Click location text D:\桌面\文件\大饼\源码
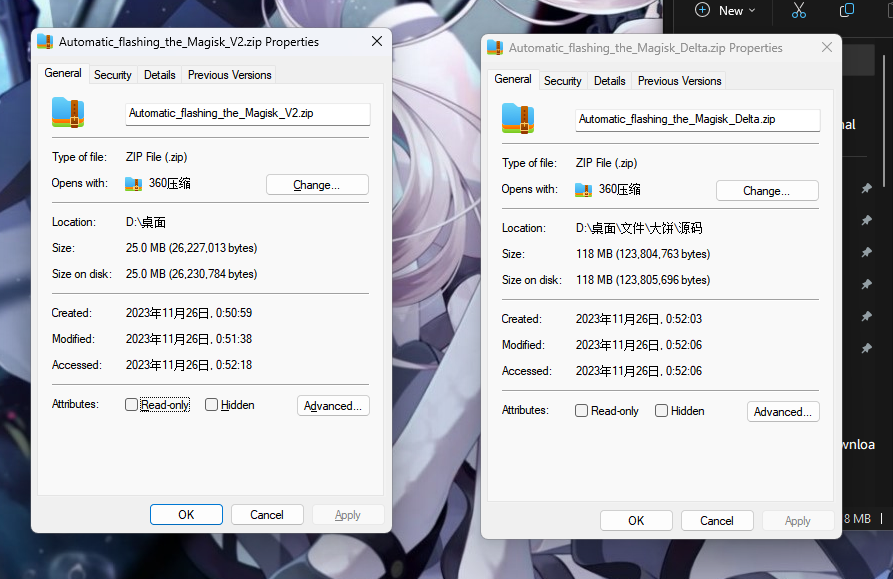 (x=639, y=228)
